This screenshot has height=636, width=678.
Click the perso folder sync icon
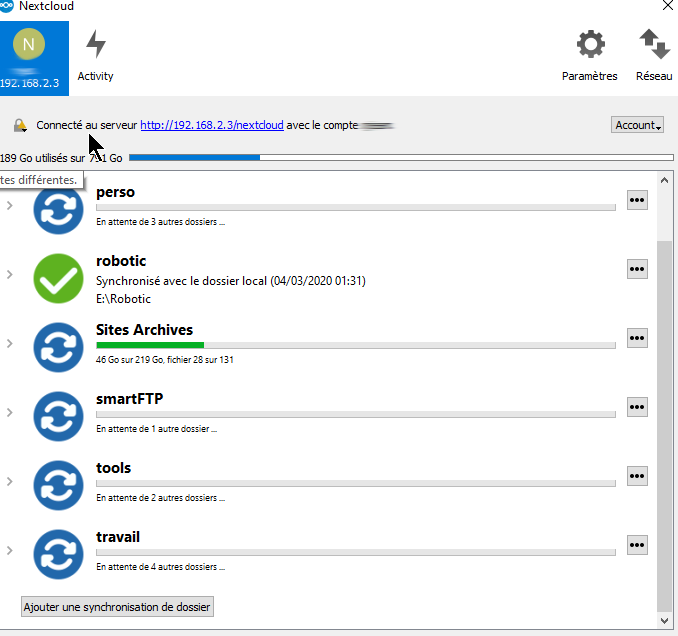[58, 210]
